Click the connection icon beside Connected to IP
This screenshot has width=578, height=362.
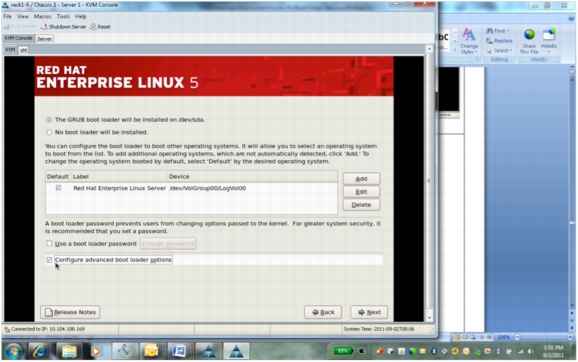click(x=7, y=329)
